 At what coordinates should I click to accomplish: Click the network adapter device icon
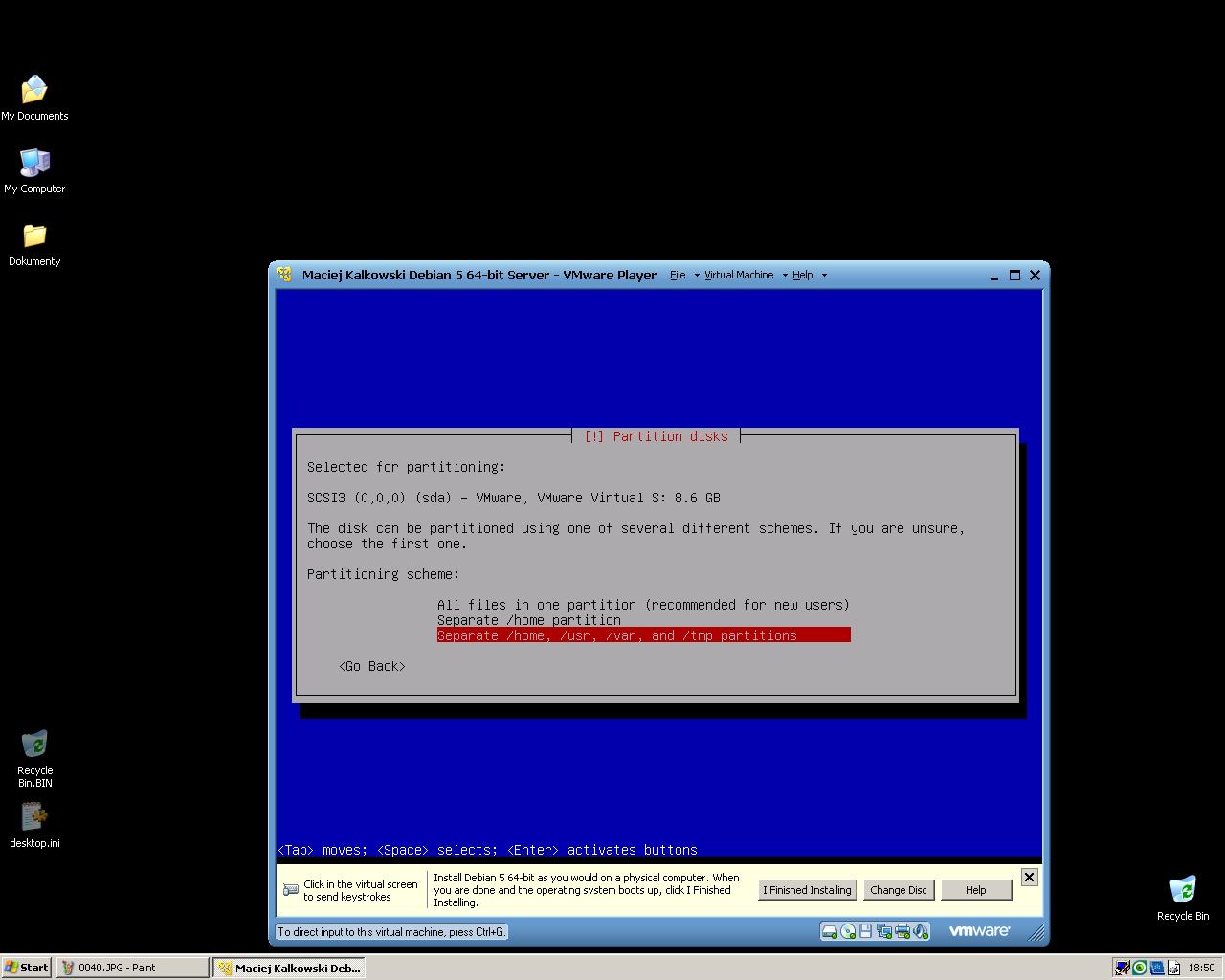[x=883, y=931]
